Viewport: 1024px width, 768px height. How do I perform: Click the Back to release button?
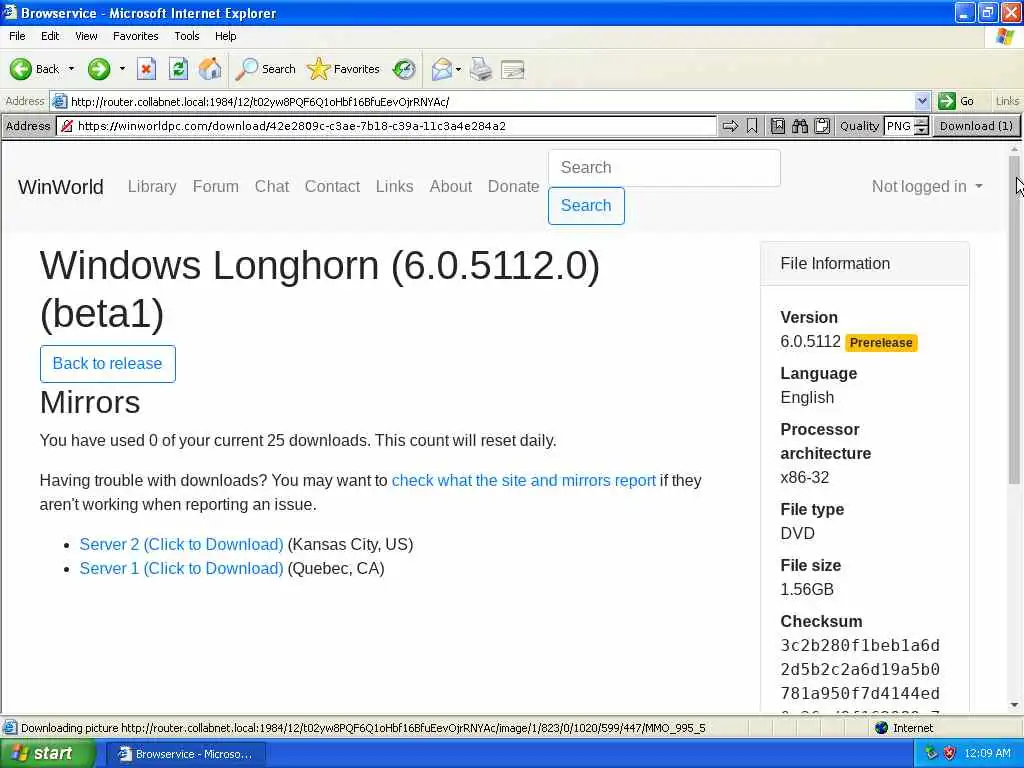pos(108,364)
